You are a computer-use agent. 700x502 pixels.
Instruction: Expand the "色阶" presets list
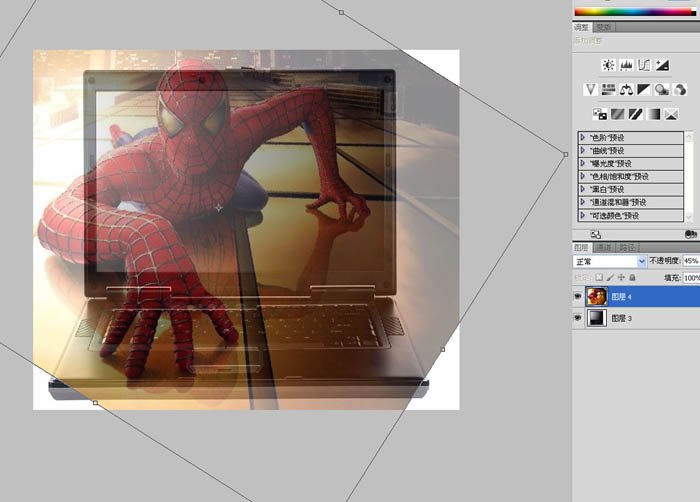click(x=584, y=137)
